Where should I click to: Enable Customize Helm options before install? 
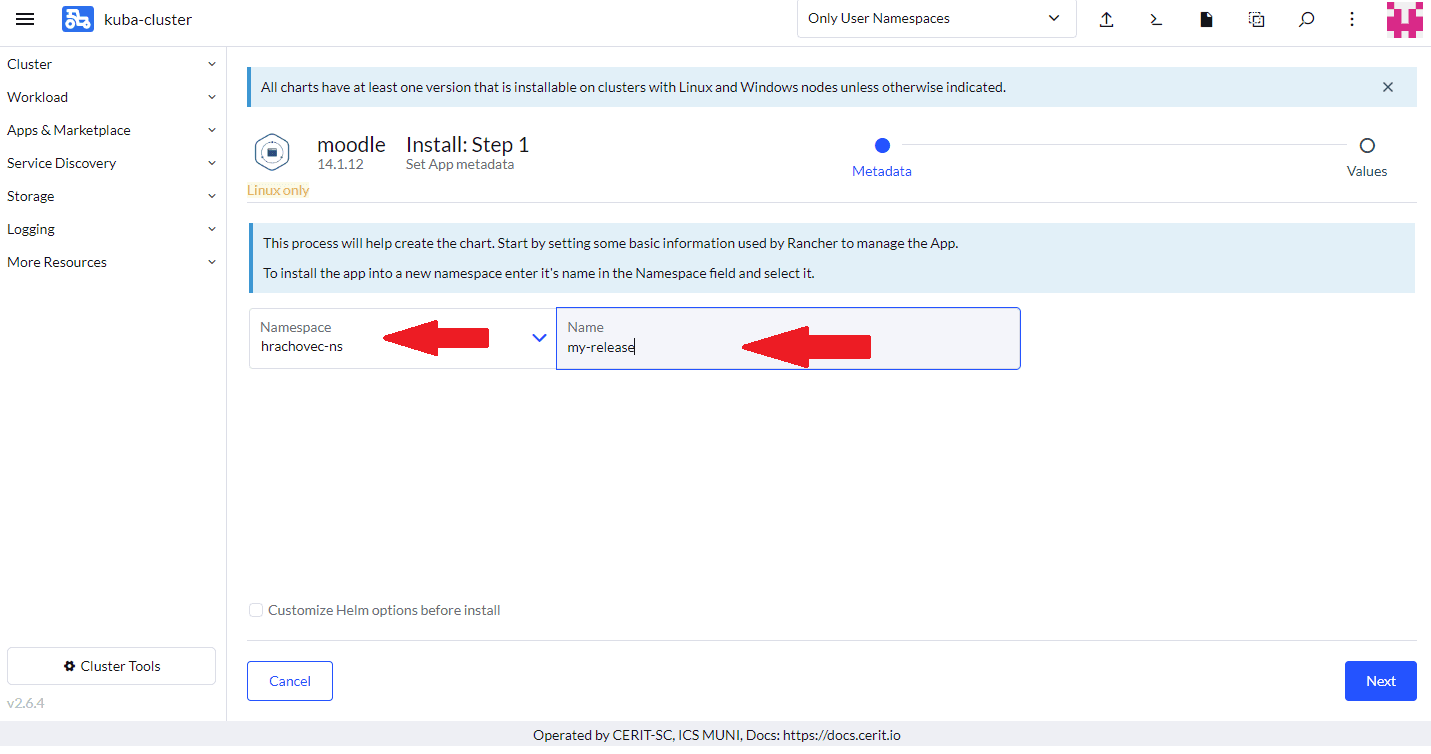click(257, 610)
